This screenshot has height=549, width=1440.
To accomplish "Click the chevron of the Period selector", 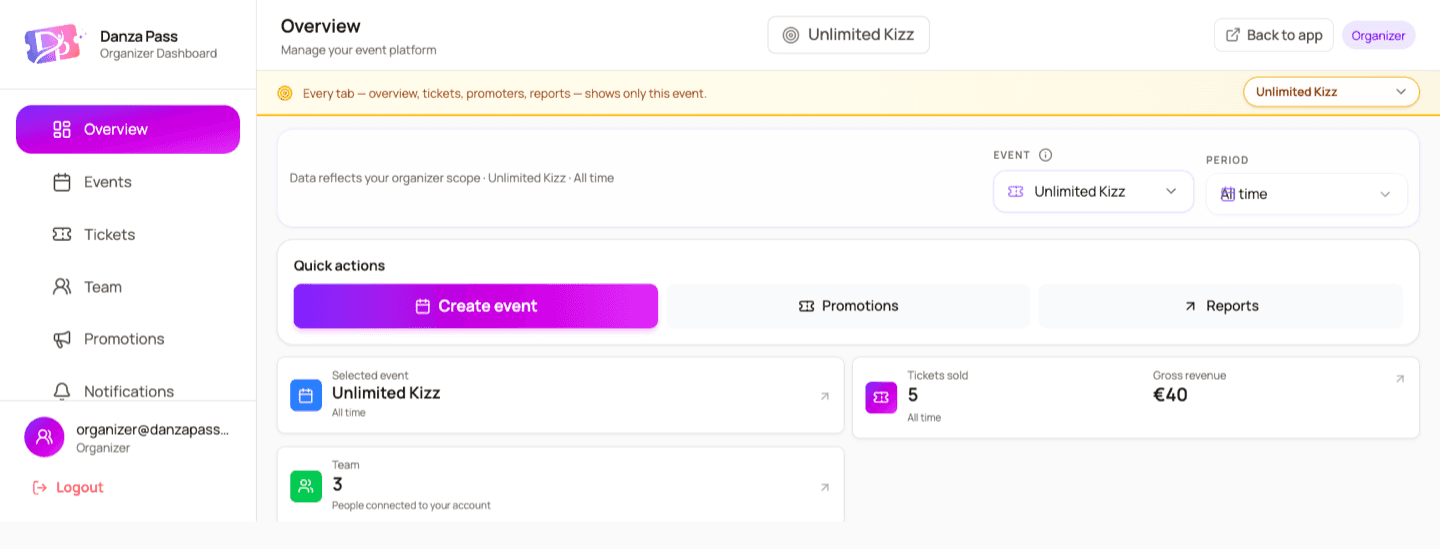I will click(1385, 194).
